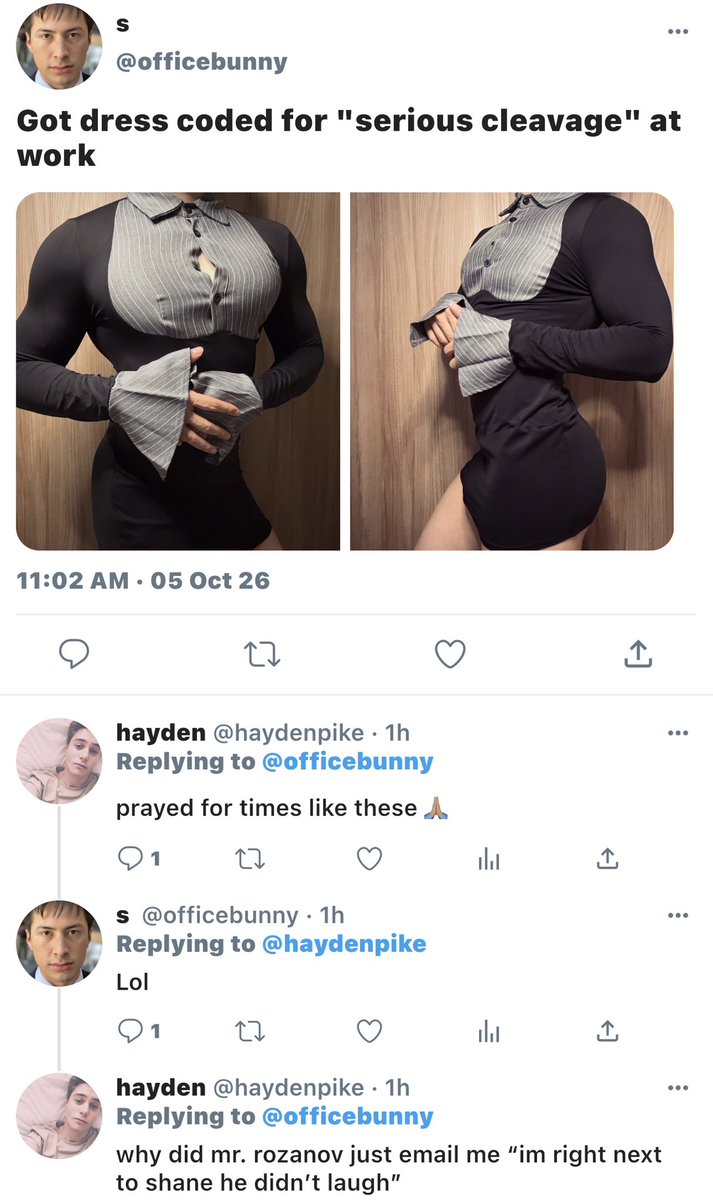
Task: Share the "Lol" reply
Action: pyautogui.click(x=604, y=1031)
